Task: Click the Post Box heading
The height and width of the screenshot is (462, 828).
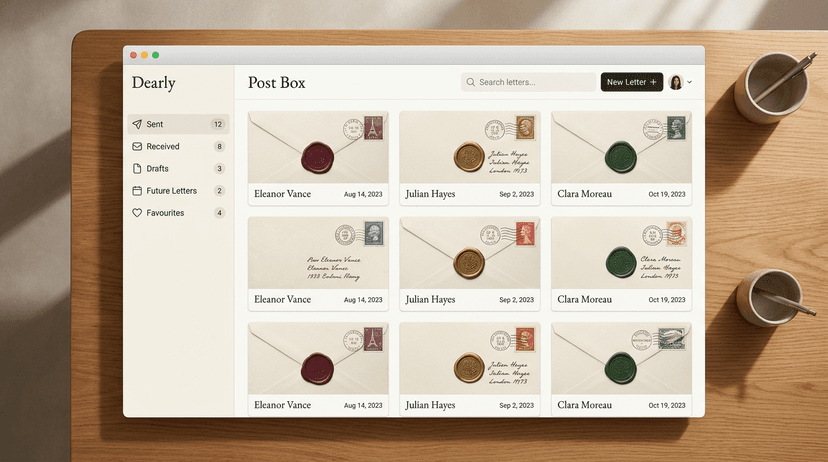Action: 277,83
